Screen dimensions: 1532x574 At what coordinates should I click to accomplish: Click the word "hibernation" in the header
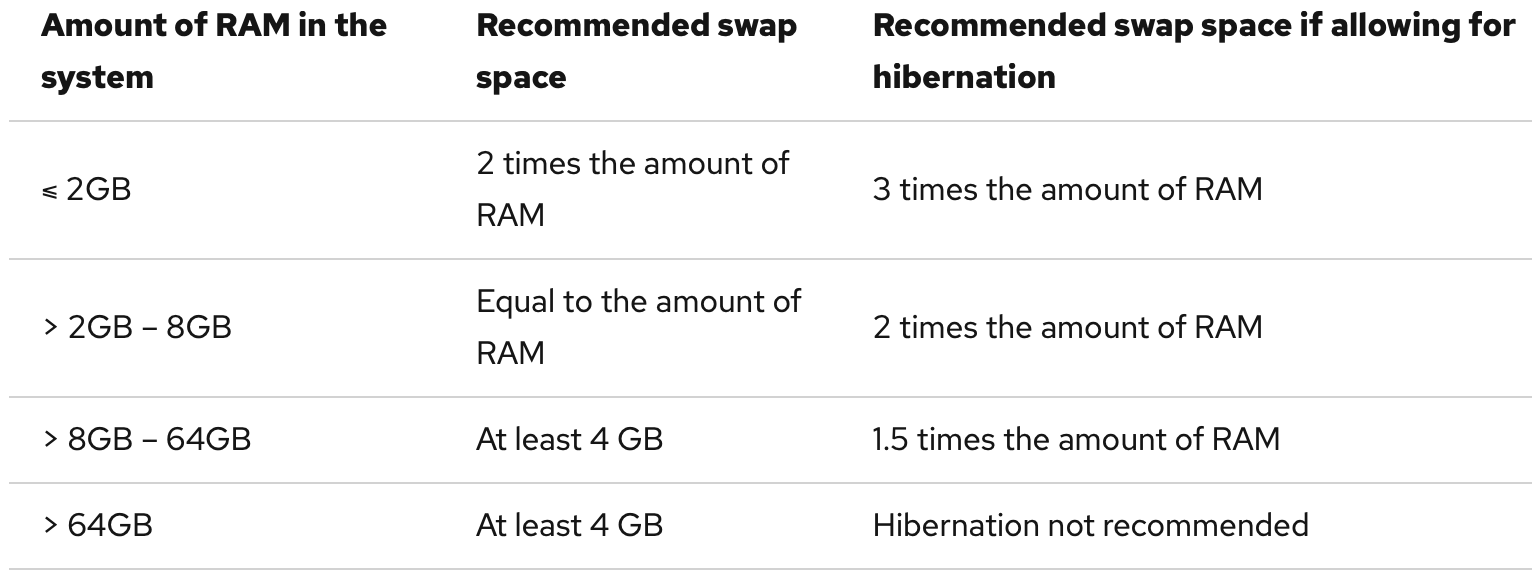coord(963,77)
